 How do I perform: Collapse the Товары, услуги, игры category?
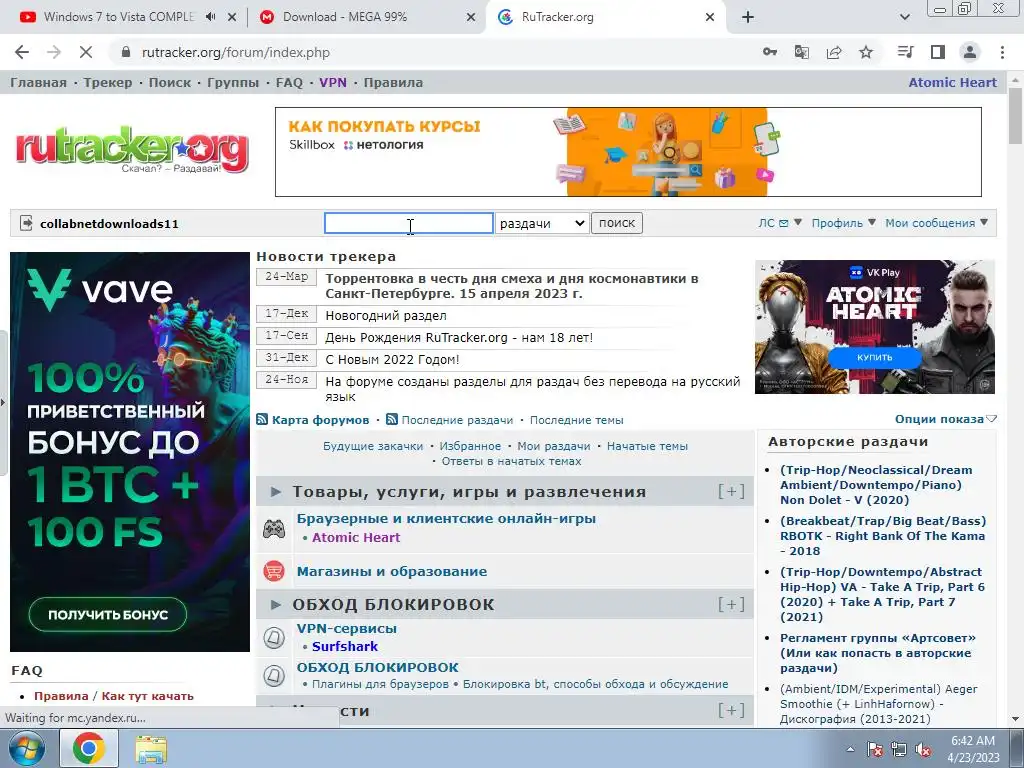(276, 492)
